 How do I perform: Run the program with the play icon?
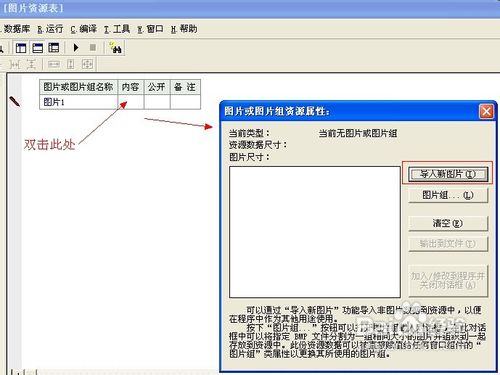coord(76,48)
